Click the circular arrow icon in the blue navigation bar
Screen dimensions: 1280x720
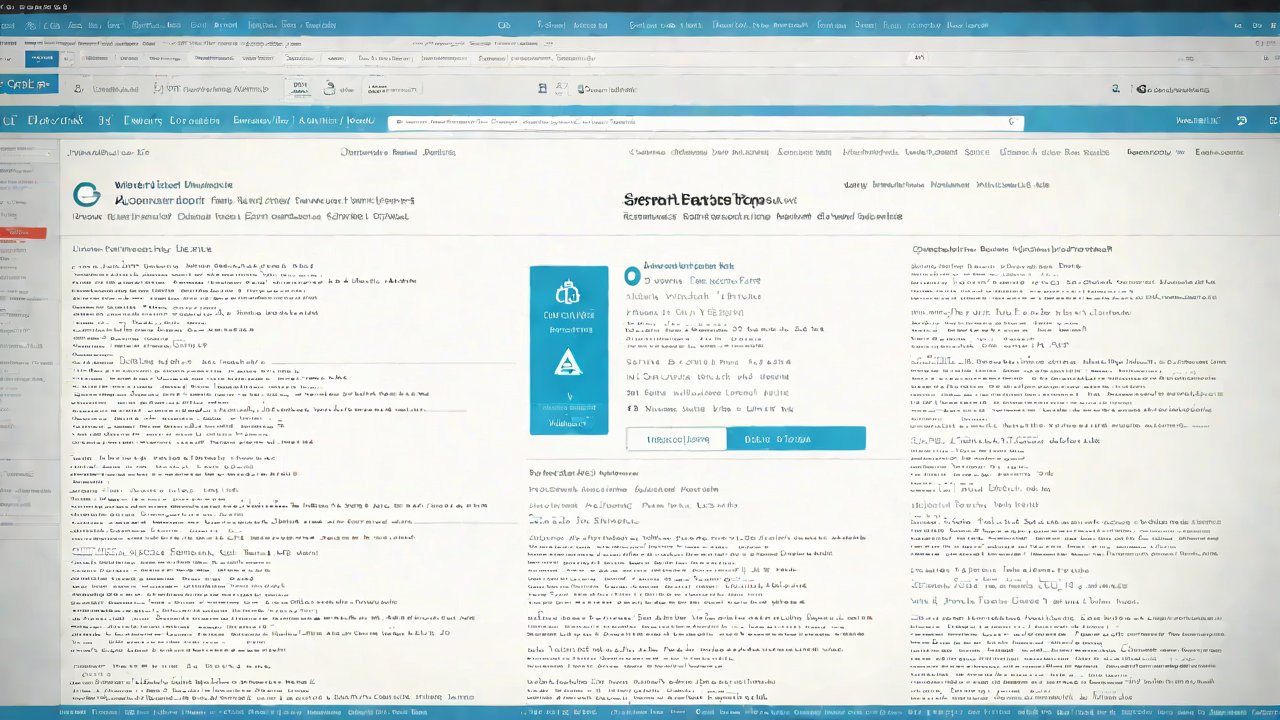point(1241,121)
